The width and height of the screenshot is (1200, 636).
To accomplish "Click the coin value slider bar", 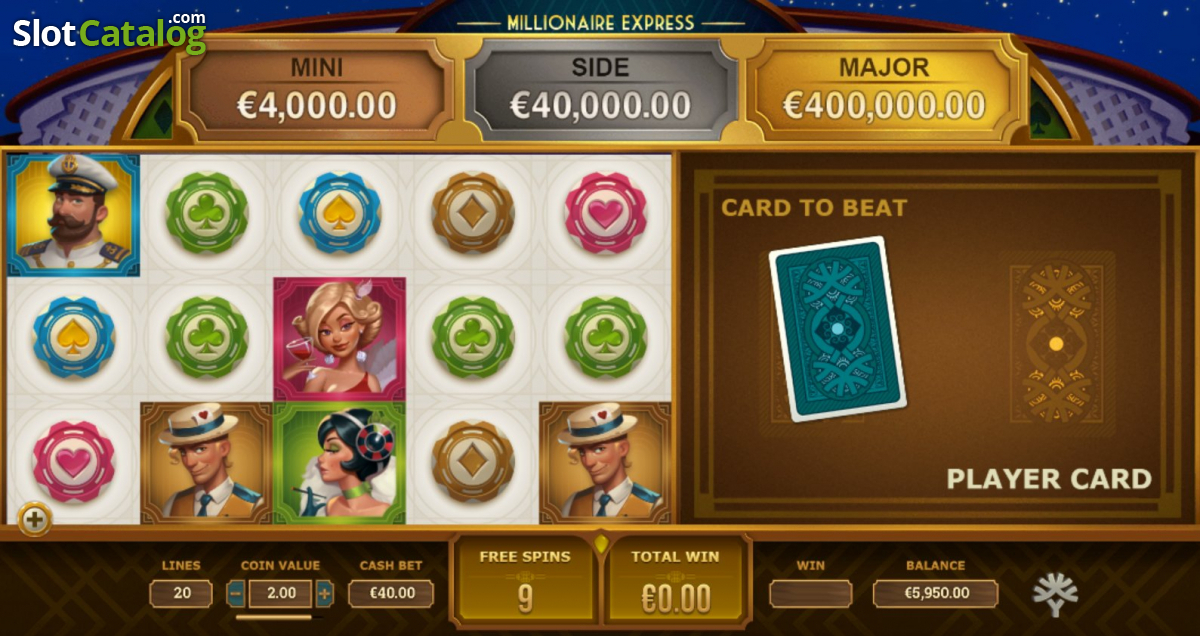I will coord(273,617).
